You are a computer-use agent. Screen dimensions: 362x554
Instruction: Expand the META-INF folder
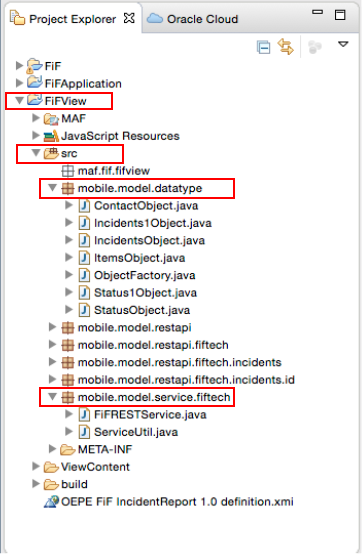52,449
